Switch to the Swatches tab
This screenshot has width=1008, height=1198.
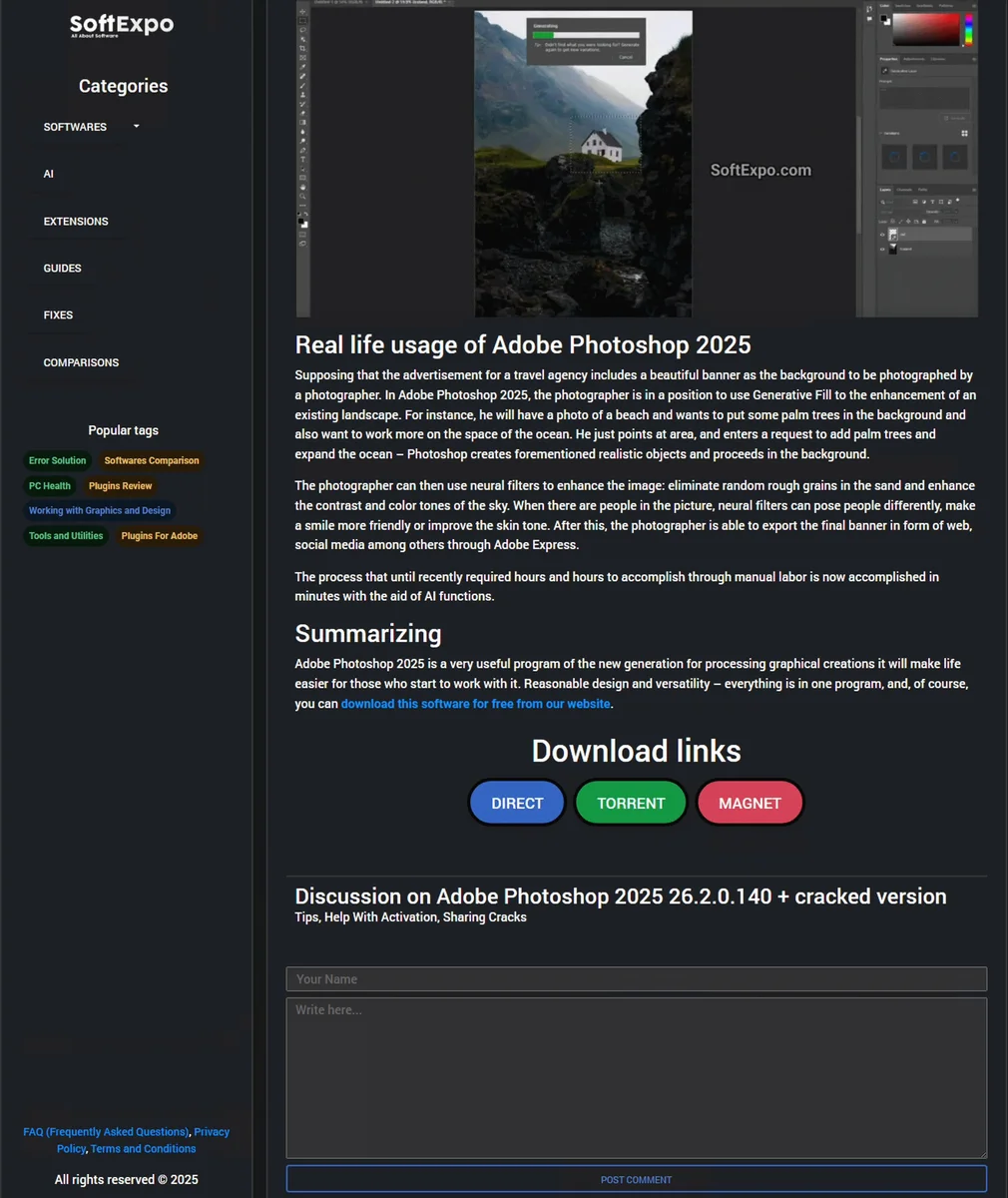(903, 6)
